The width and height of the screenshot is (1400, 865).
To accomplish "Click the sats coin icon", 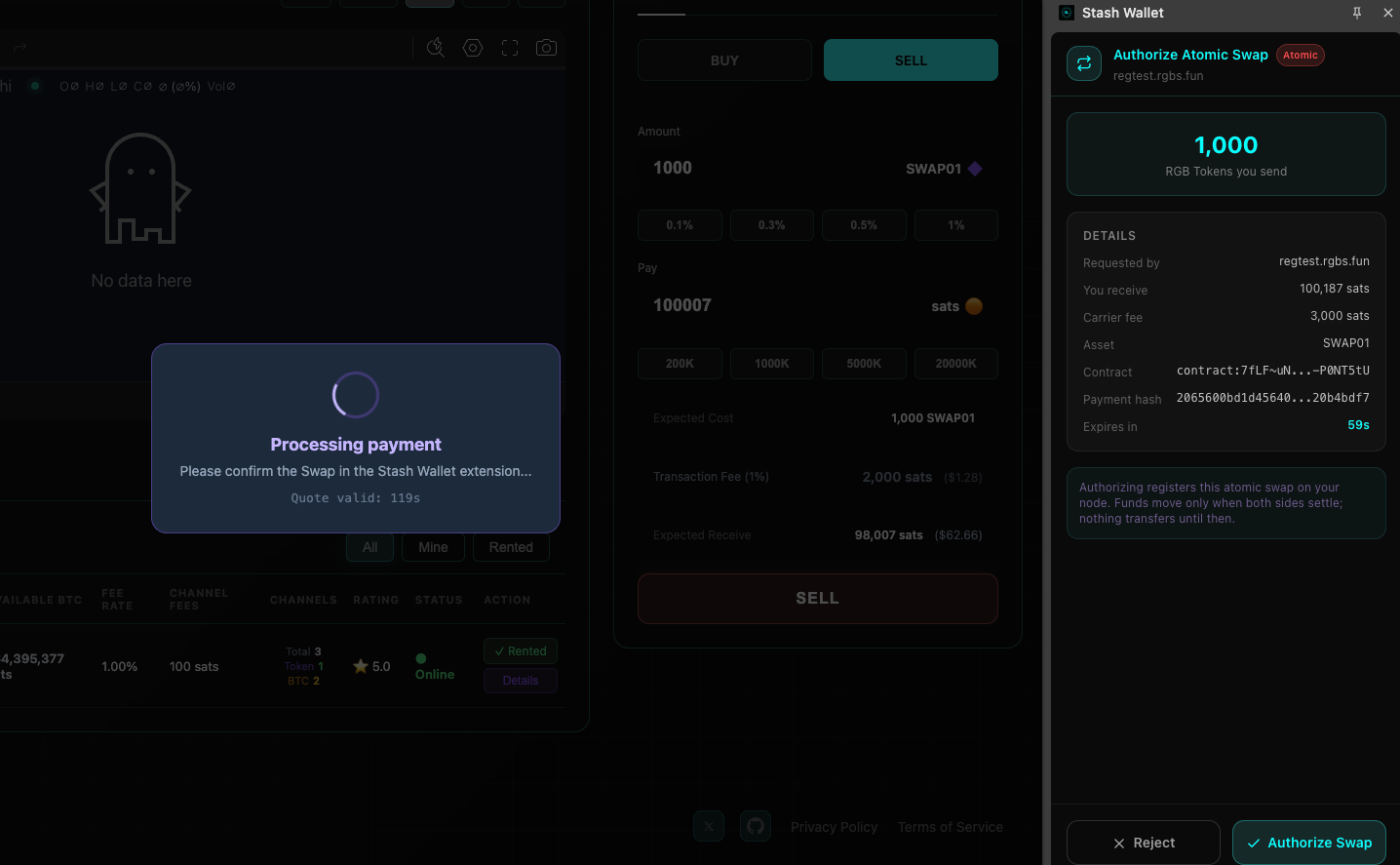I will pos(974,306).
